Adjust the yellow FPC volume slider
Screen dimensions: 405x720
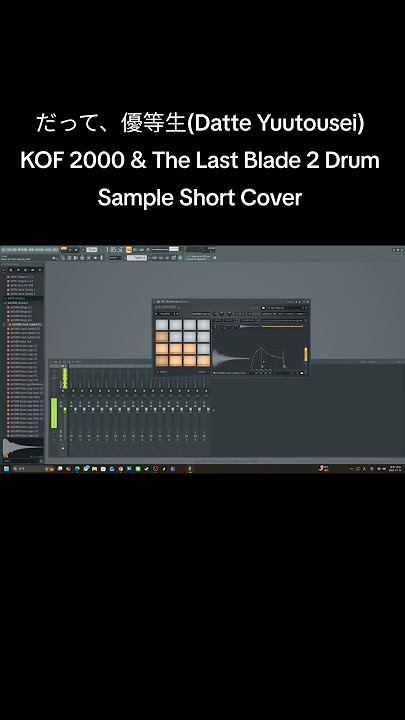point(306,354)
